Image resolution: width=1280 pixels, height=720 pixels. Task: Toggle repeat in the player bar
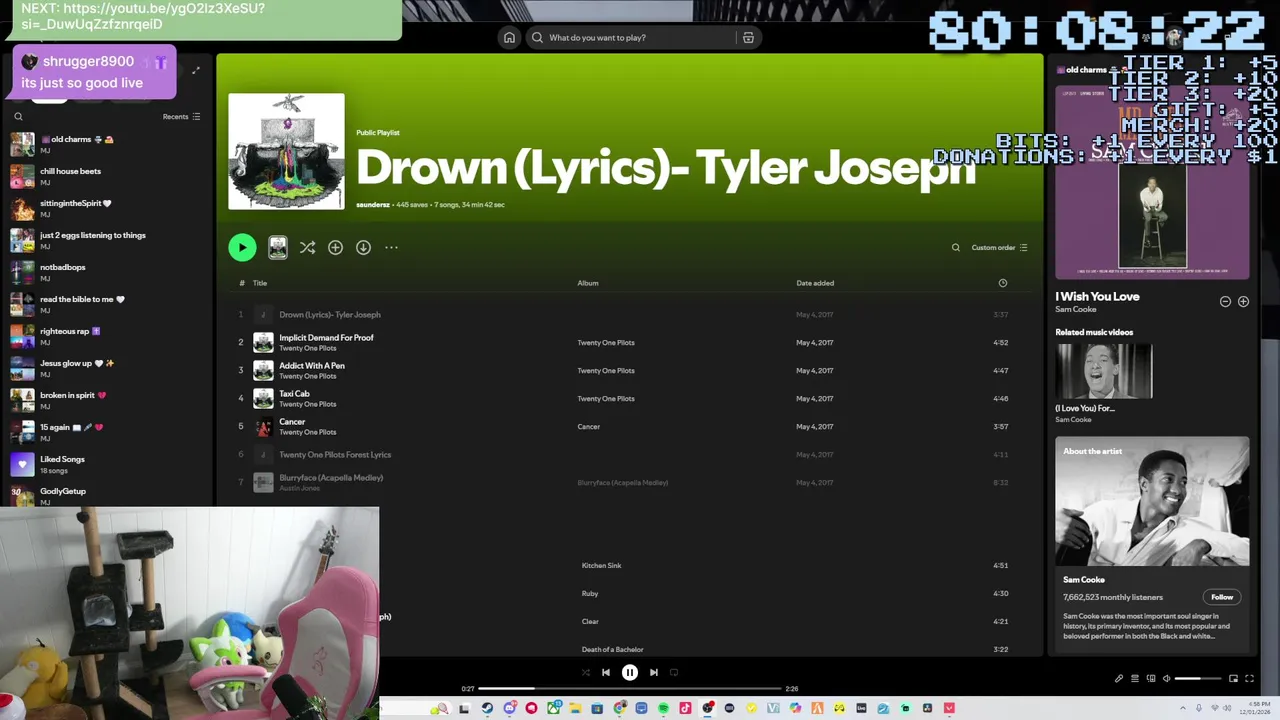click(674, 673)
